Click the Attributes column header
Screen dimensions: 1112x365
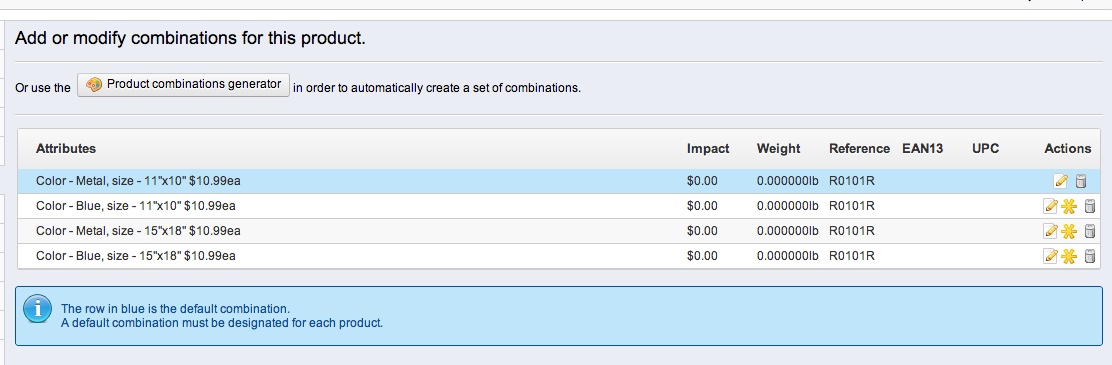[66, 148]
